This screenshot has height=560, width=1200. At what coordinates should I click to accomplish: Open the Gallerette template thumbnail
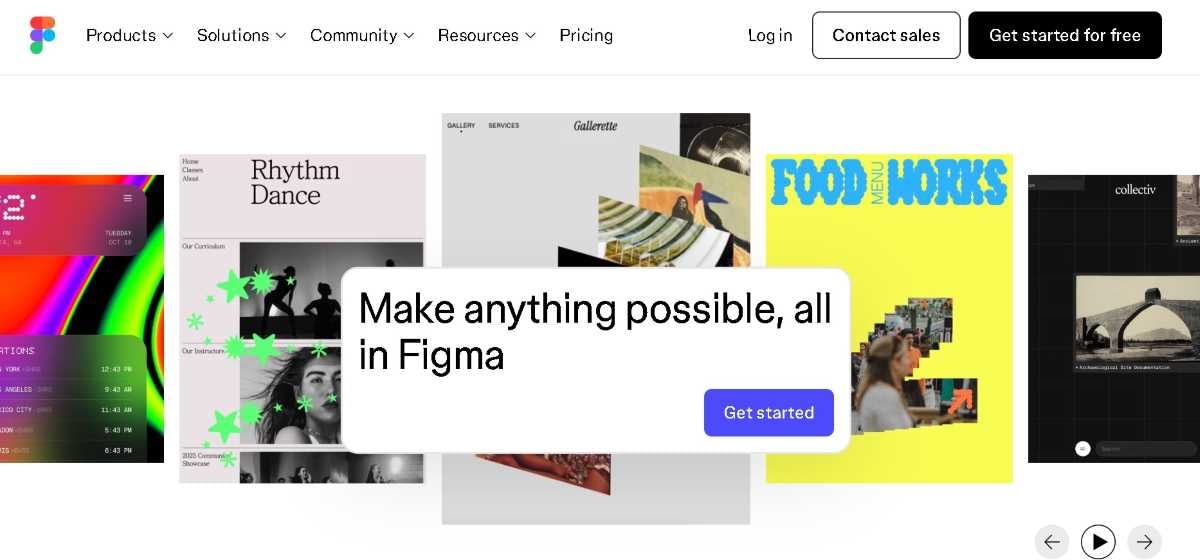(596, 190)
